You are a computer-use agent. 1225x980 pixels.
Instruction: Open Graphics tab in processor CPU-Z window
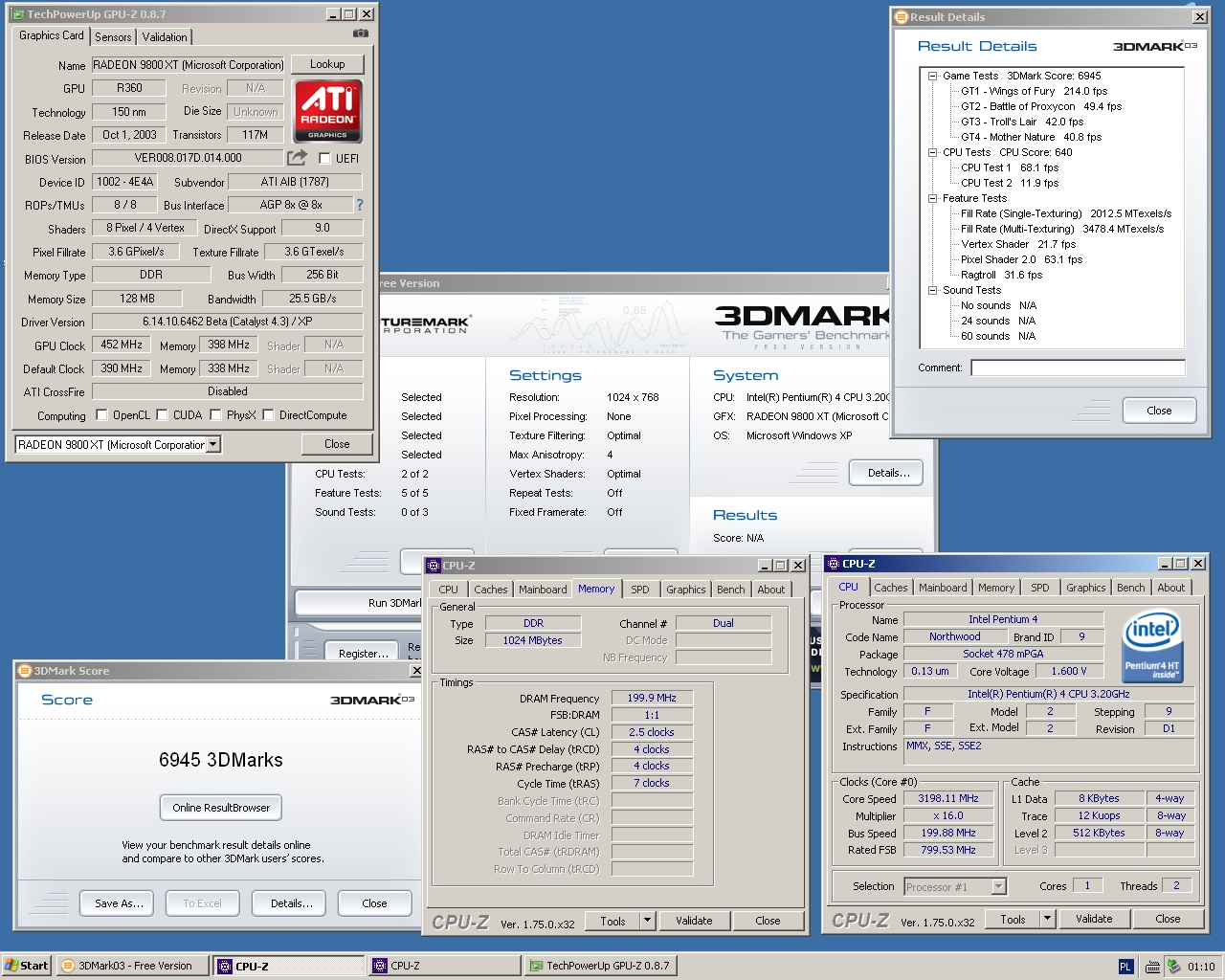pos(1086,588)
